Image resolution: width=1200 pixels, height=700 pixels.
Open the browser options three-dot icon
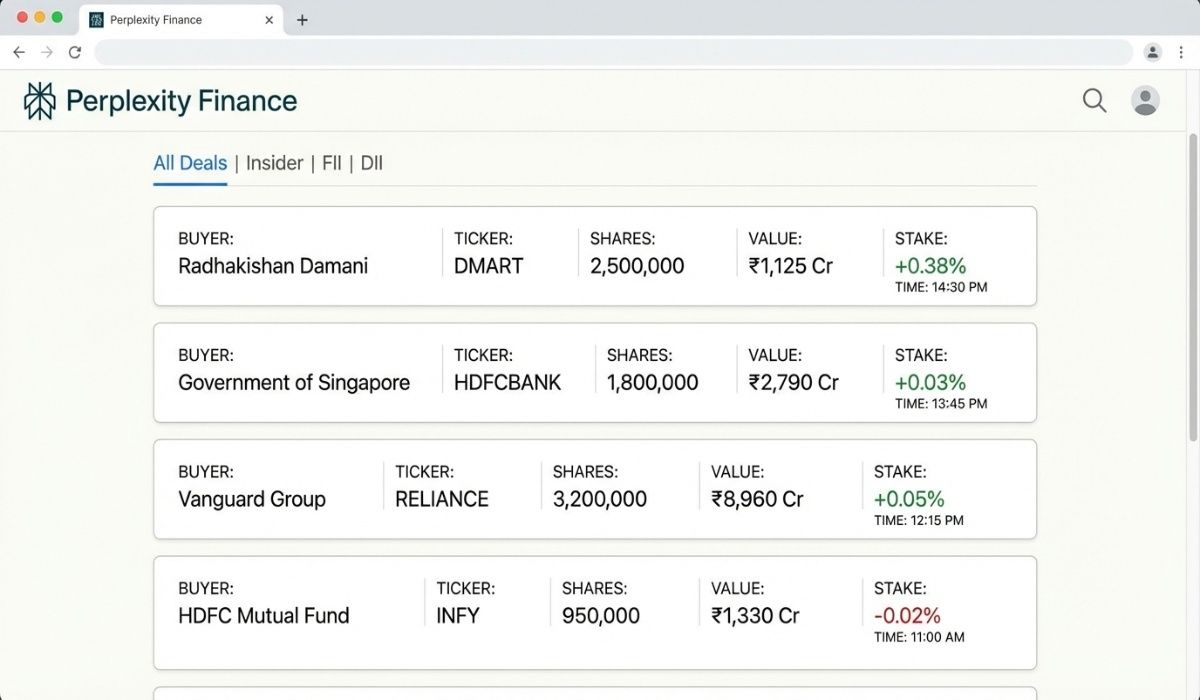pos(1182,52)
